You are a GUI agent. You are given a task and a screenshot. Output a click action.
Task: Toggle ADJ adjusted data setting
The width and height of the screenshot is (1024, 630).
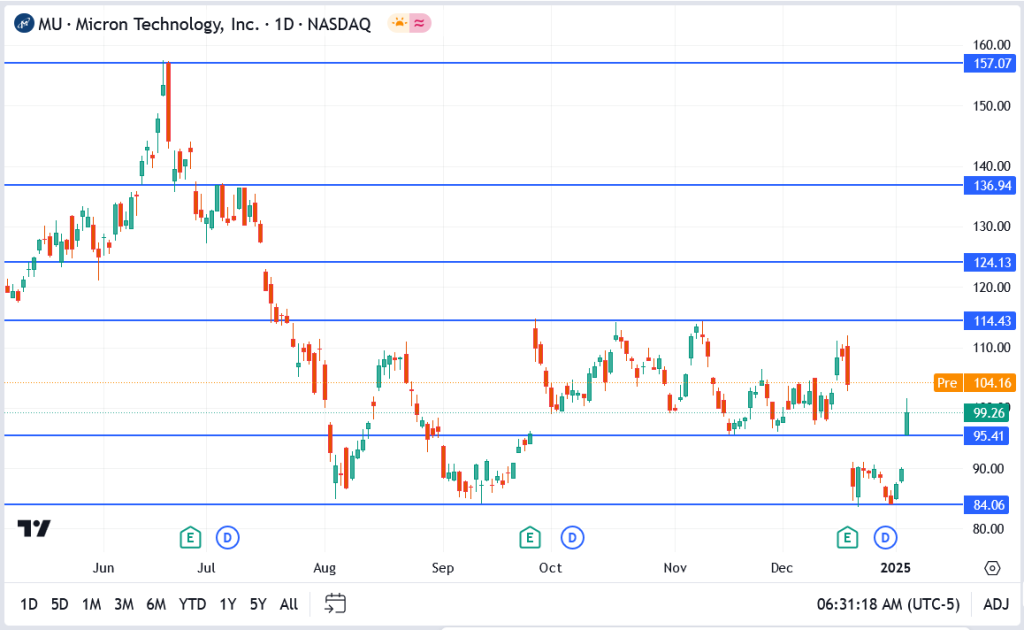click(x=995, y=604)
